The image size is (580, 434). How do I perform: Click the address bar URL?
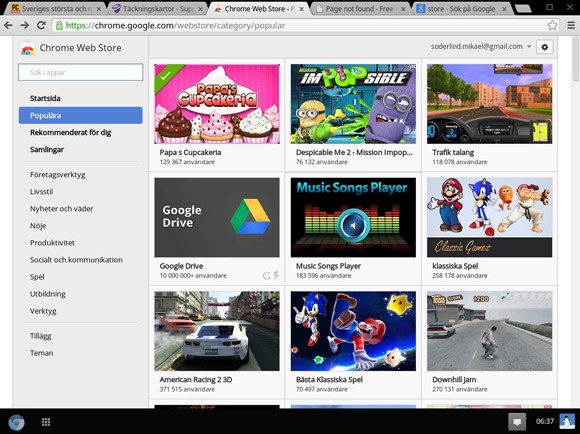175,25
